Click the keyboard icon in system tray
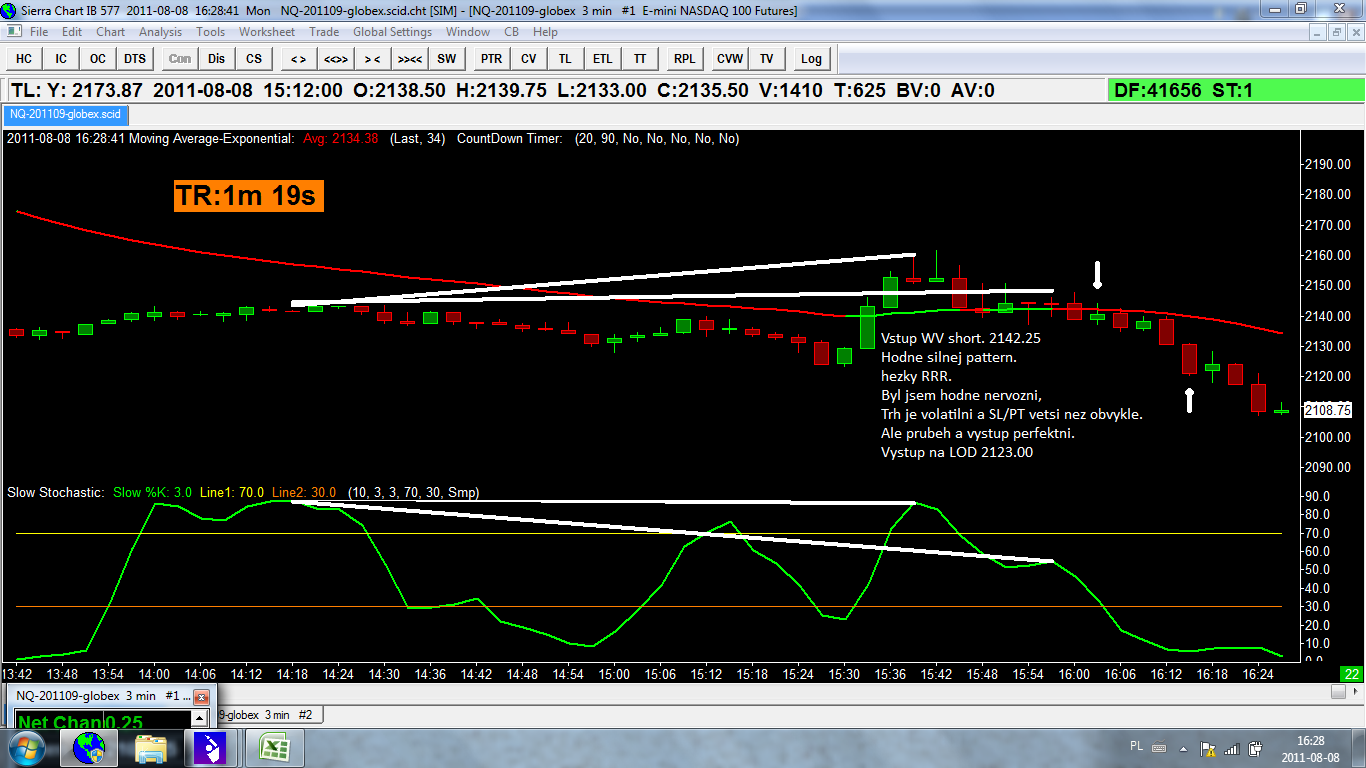Viewport: 1366px width, 768px height. [1159, 748]
